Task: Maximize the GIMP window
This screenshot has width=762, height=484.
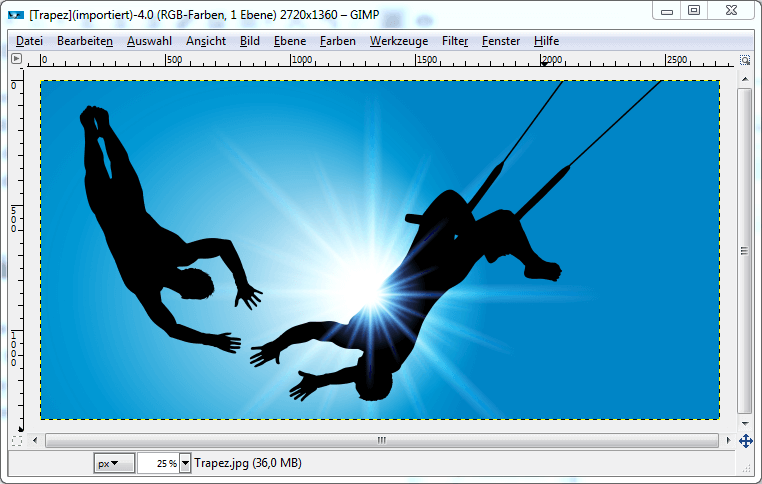Action: (x=694, y=11)
